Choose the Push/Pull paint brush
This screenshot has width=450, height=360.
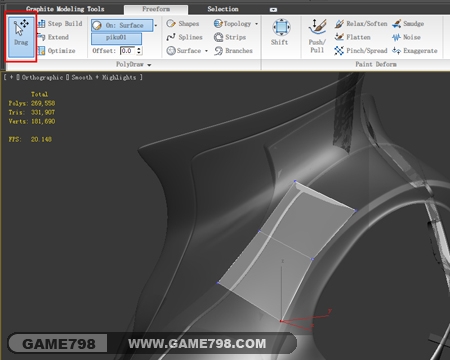[317, 37]
